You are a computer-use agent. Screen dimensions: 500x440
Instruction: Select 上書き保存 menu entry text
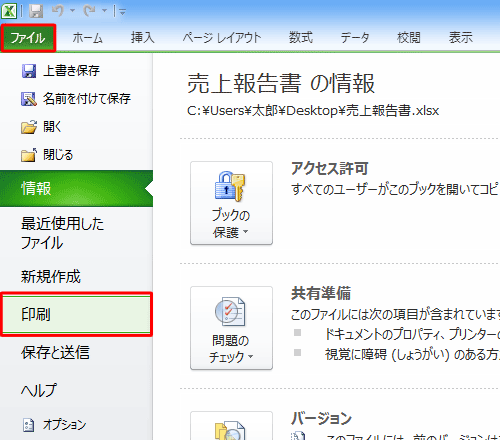click(71, 71)
